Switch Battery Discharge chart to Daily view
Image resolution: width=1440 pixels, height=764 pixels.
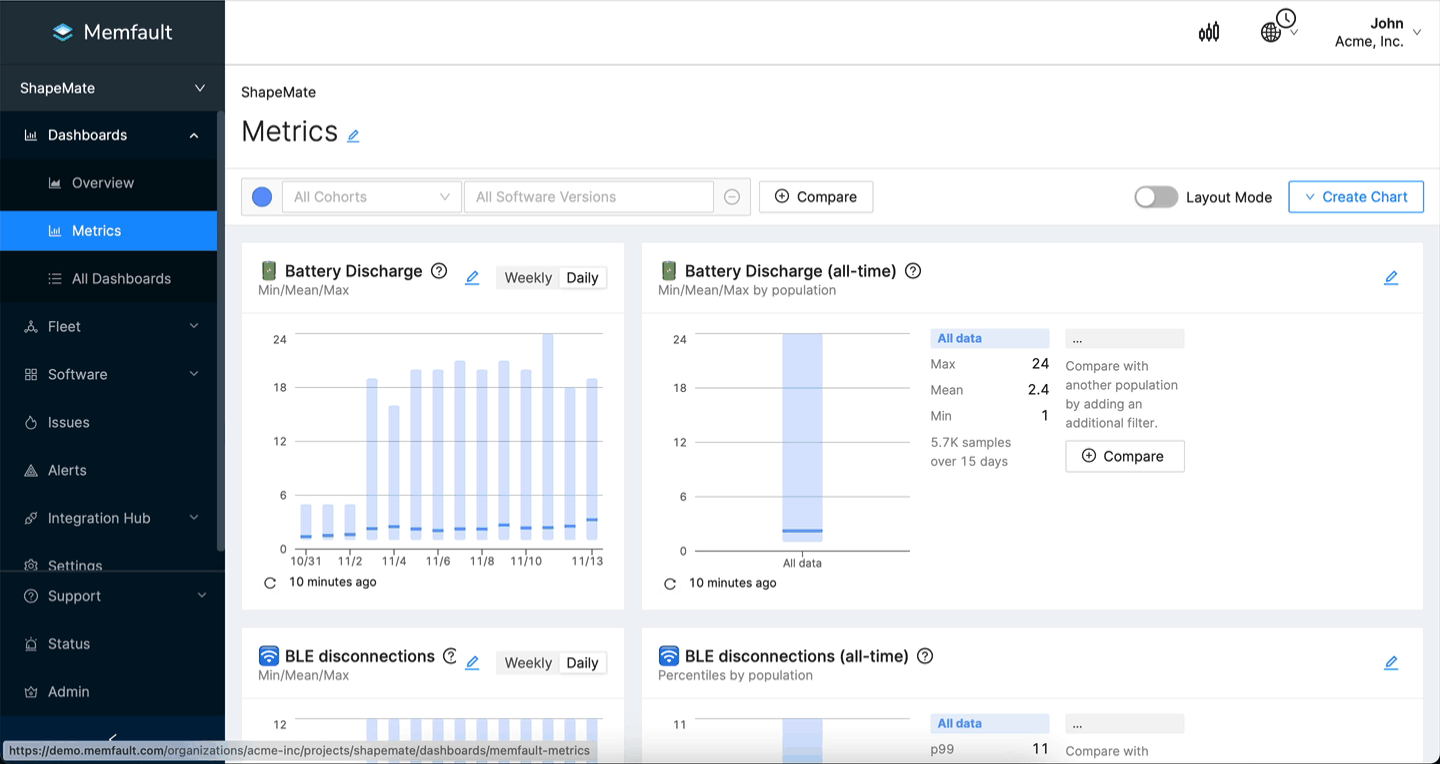coord(582,277)
